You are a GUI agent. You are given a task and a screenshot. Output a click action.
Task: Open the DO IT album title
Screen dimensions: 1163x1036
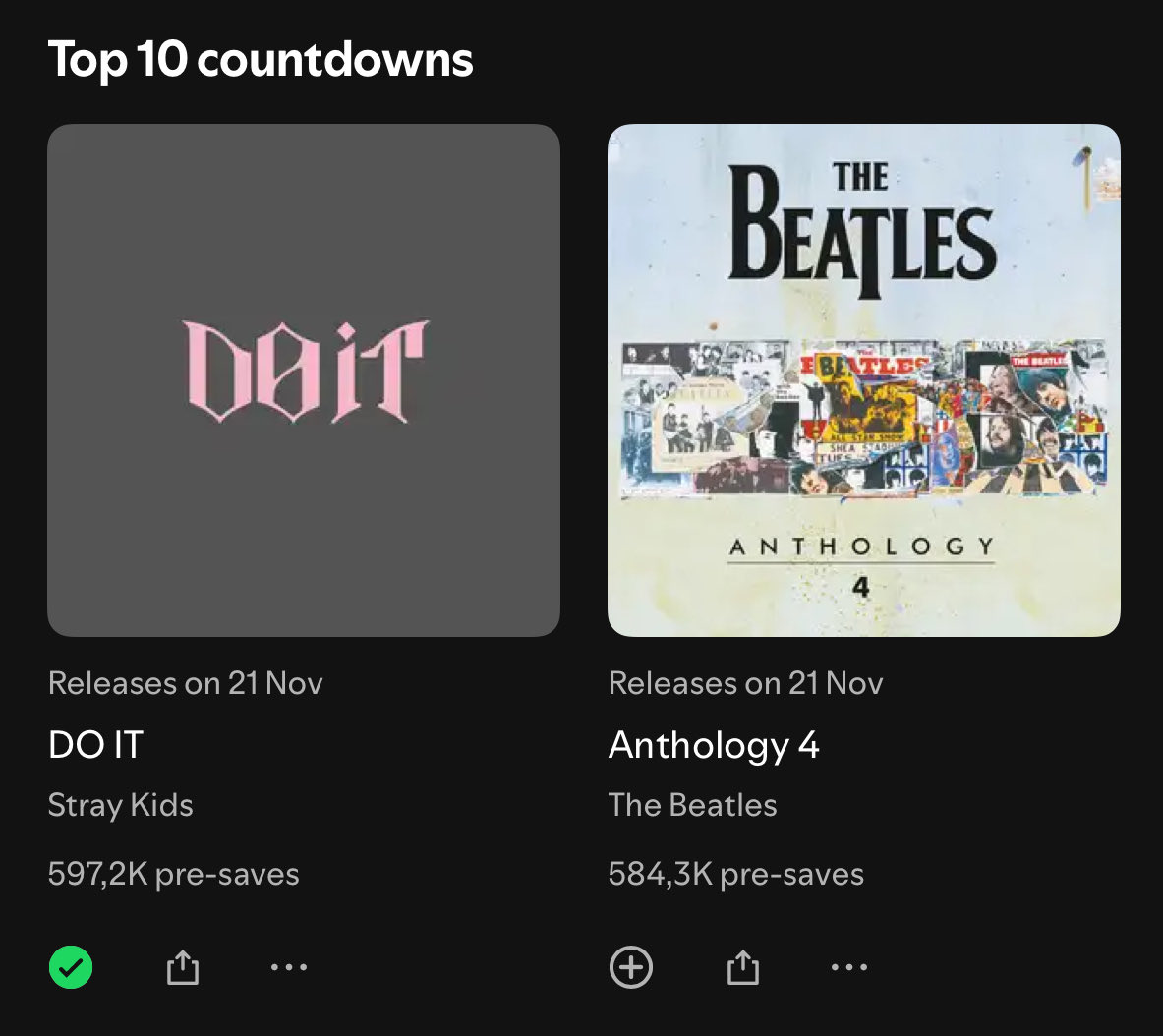96,745
